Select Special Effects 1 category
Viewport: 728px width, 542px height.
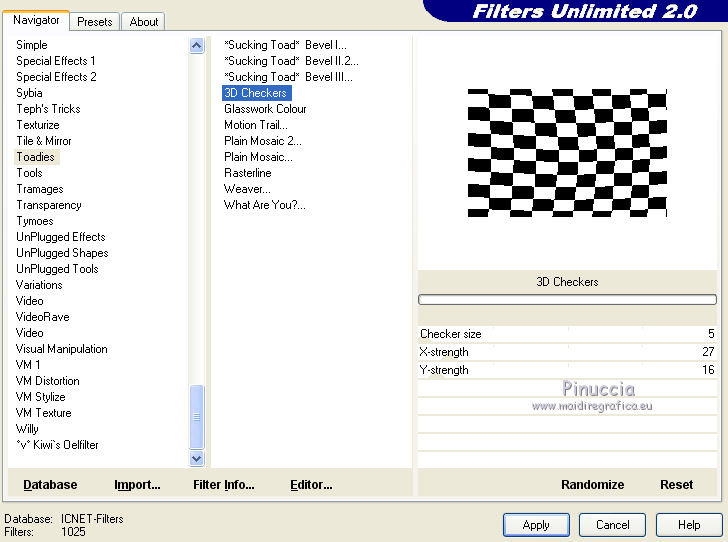click(56, 61)
